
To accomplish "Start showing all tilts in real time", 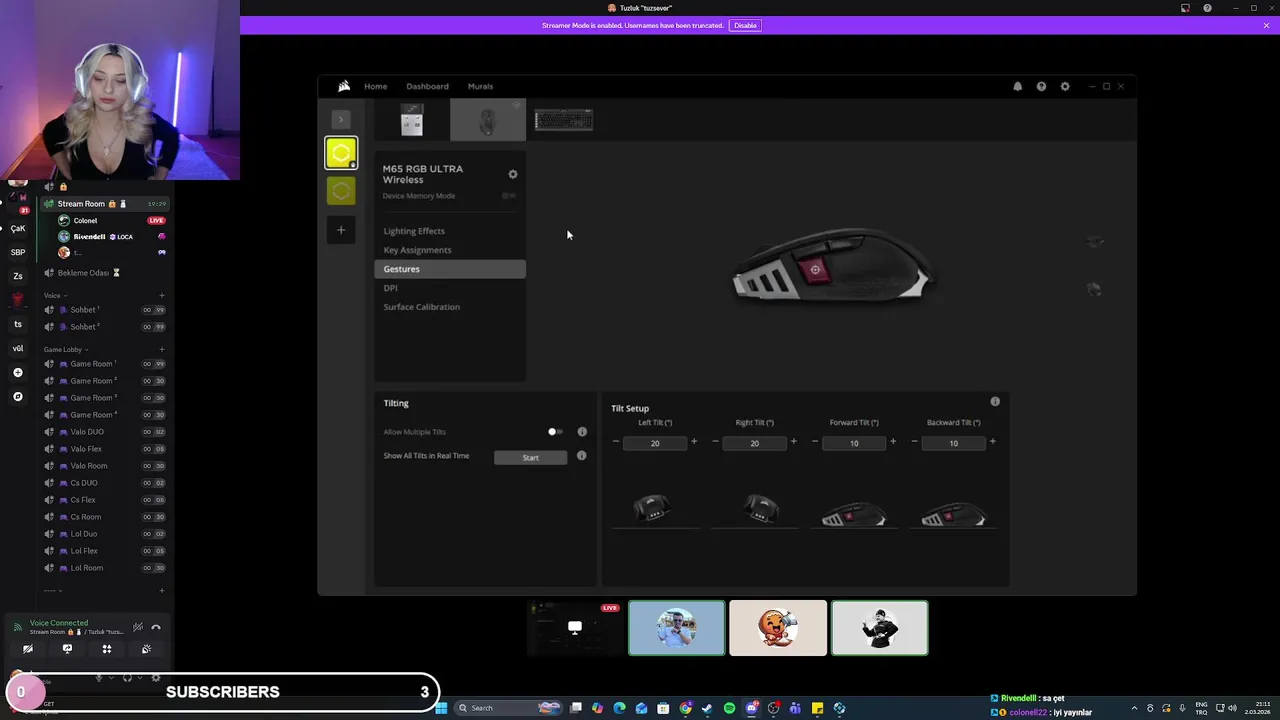I will click(530, 457).
